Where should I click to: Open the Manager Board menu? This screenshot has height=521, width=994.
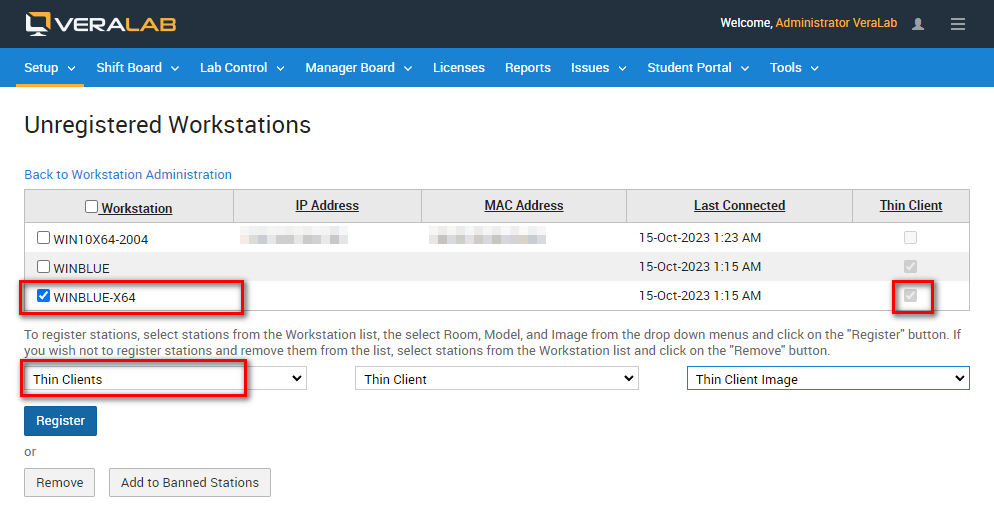click(359, 68)
